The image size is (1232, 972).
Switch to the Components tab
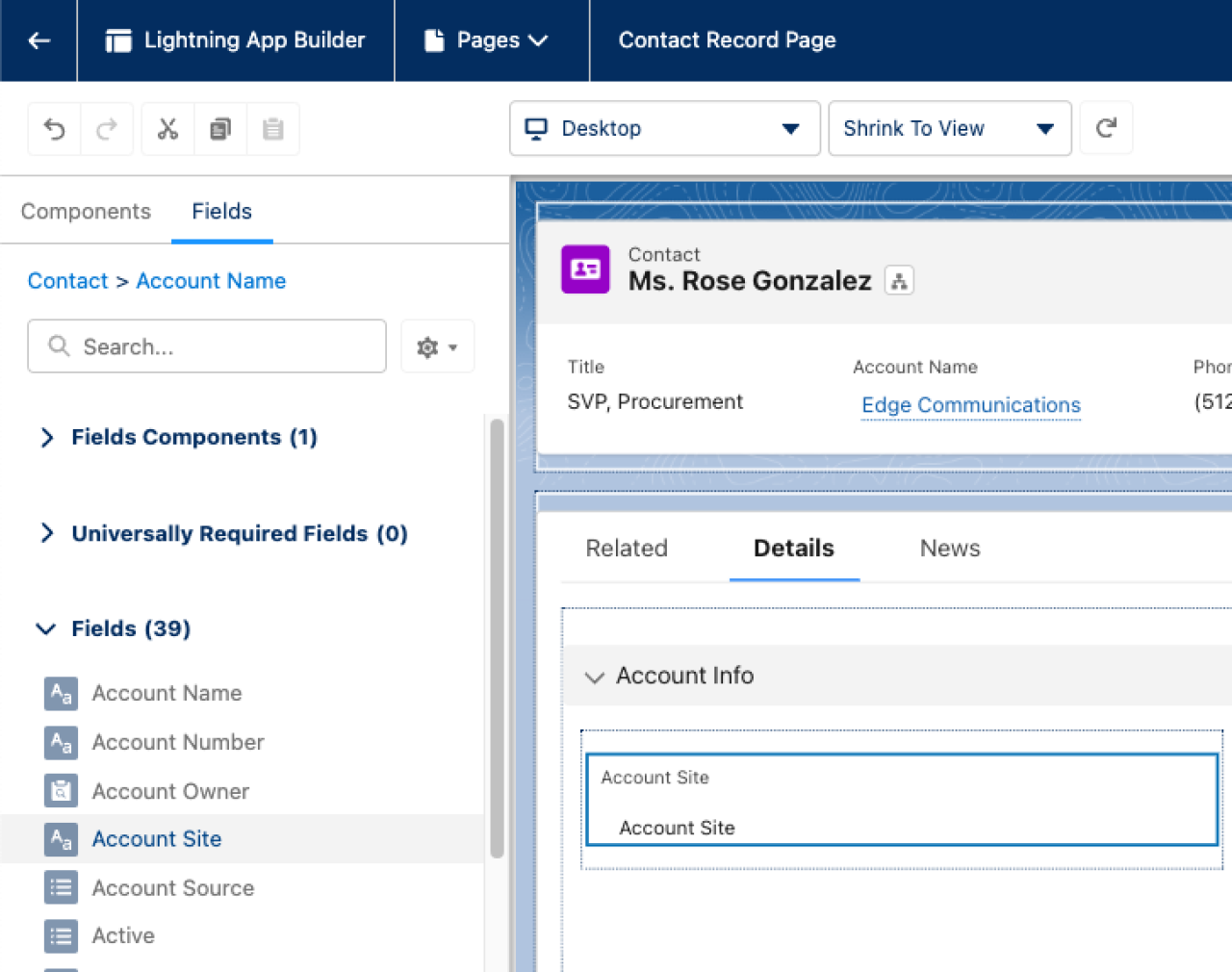pyautogui.click(x=86, y=212)
